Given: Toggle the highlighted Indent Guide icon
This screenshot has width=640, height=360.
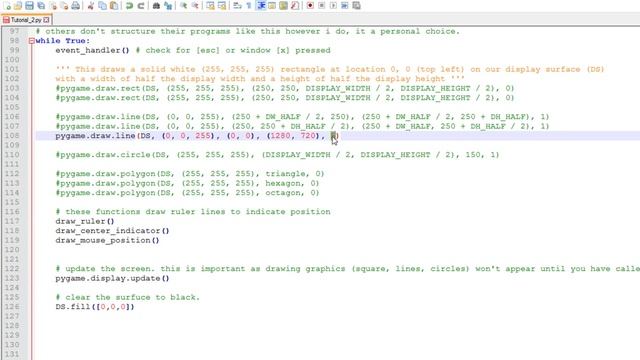Looking at the screenshot, I should [260, 6].
